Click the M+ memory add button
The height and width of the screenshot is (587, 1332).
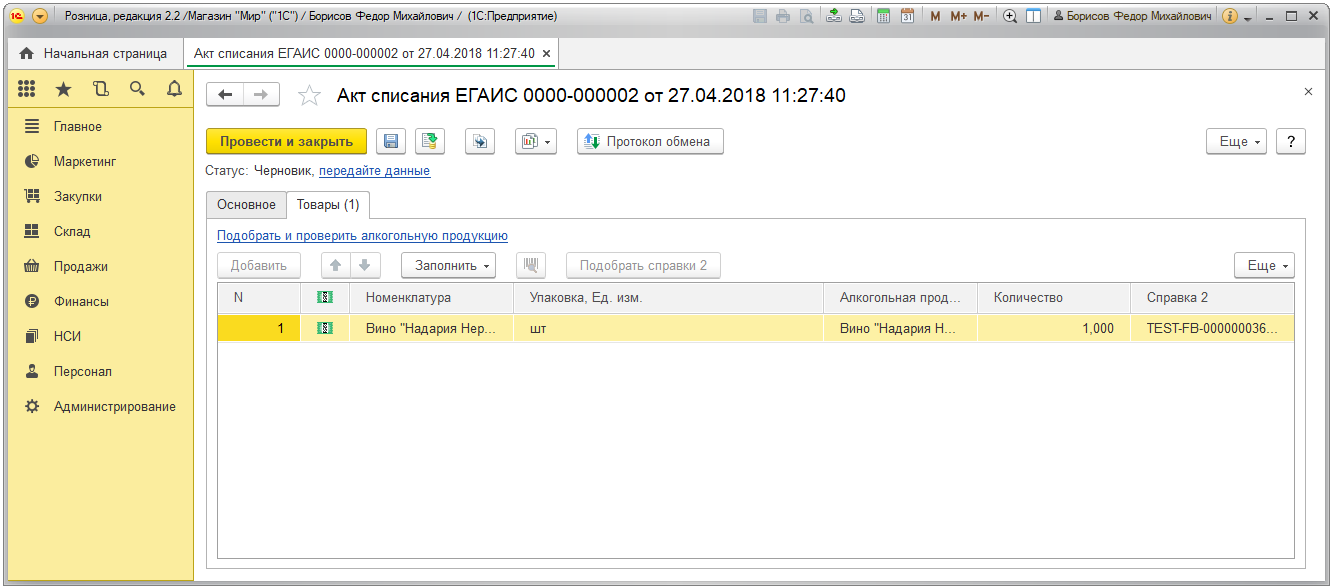click(958, 16)
